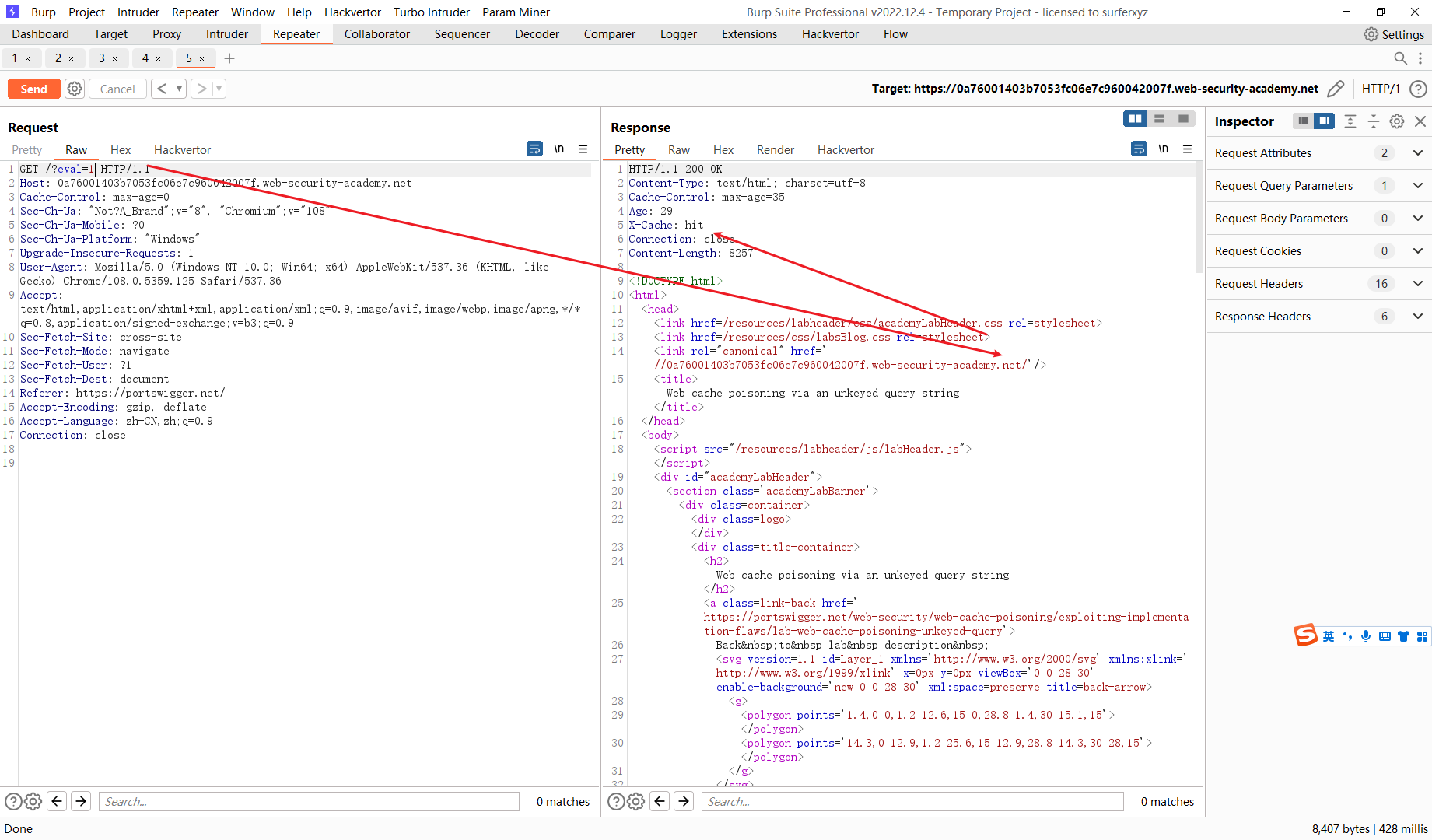
Task: Open the Intruder tool tab
Action: coord(227,34)
